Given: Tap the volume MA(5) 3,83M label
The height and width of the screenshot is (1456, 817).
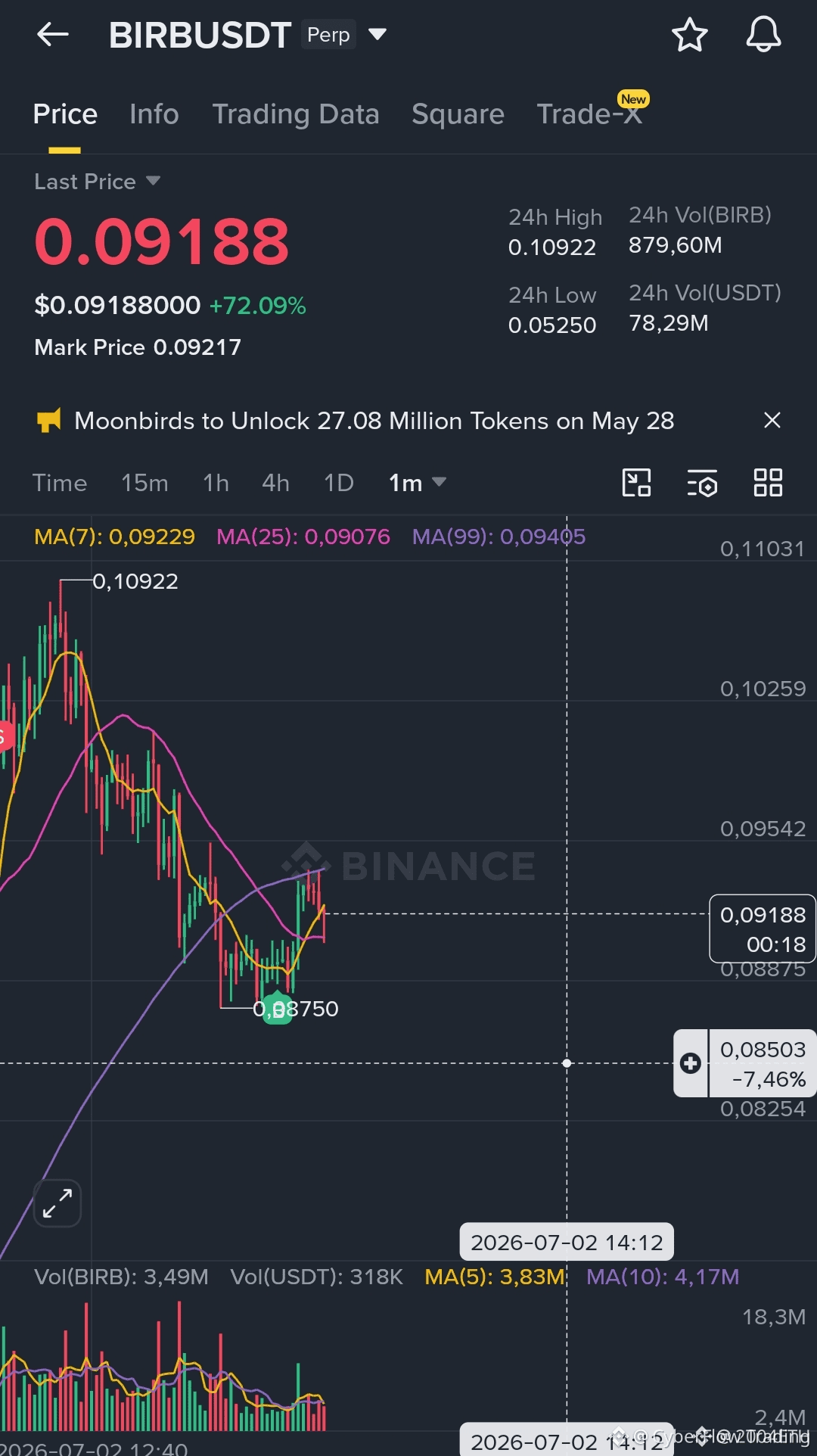Looking at the screenshot, I should coord(495,1277).
